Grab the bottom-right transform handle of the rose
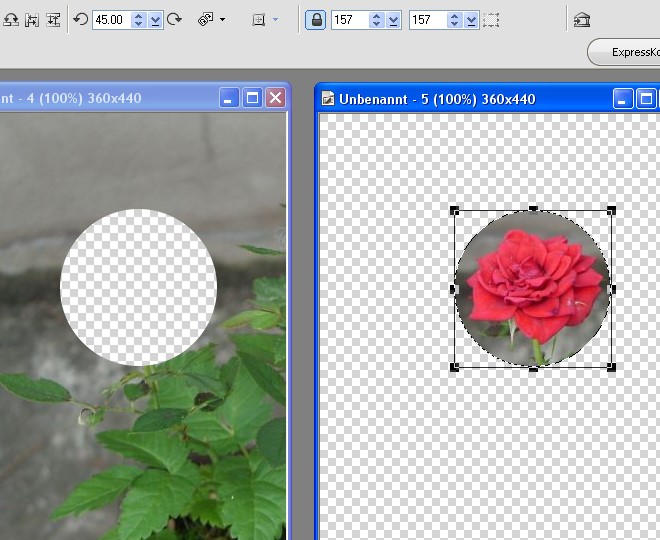This screenshot has height=540, width=660. pyautogui.click(x=612, y=367)
